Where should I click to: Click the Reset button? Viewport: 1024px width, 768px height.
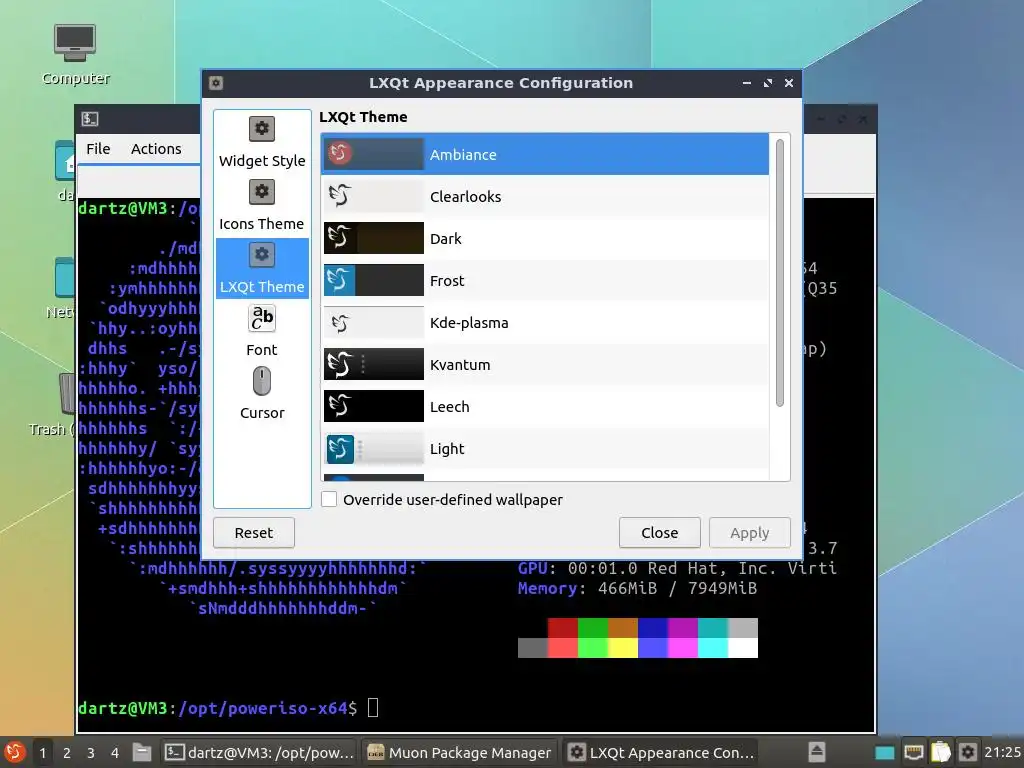click(x=254, y=533)
